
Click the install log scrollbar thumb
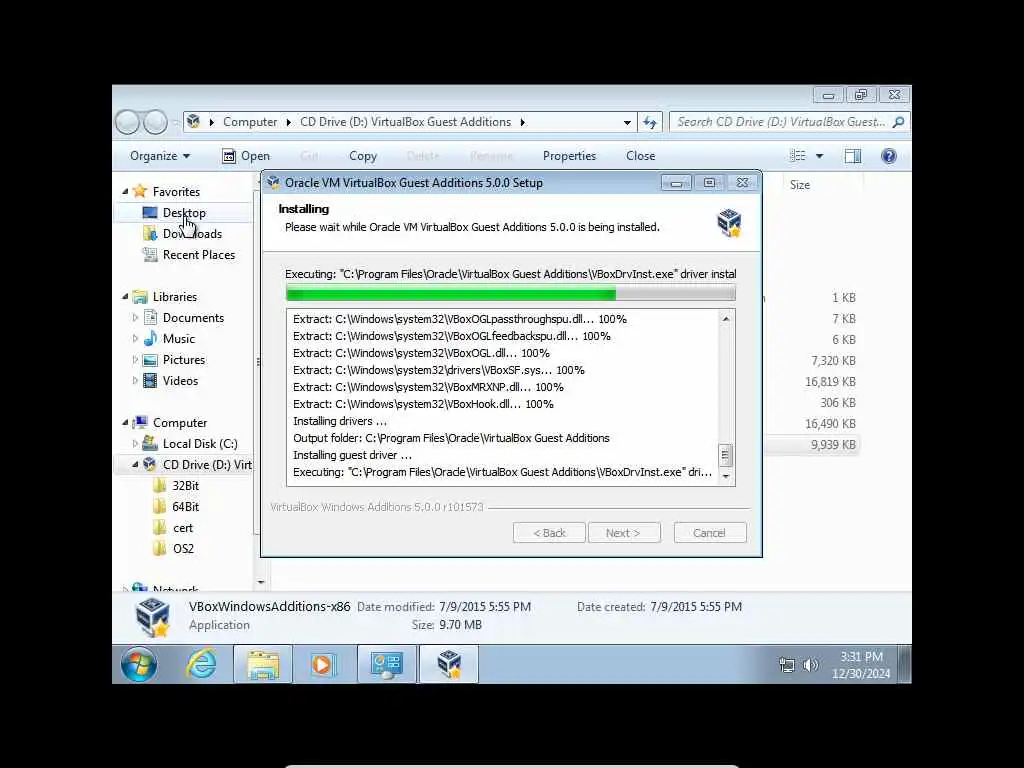725,455
